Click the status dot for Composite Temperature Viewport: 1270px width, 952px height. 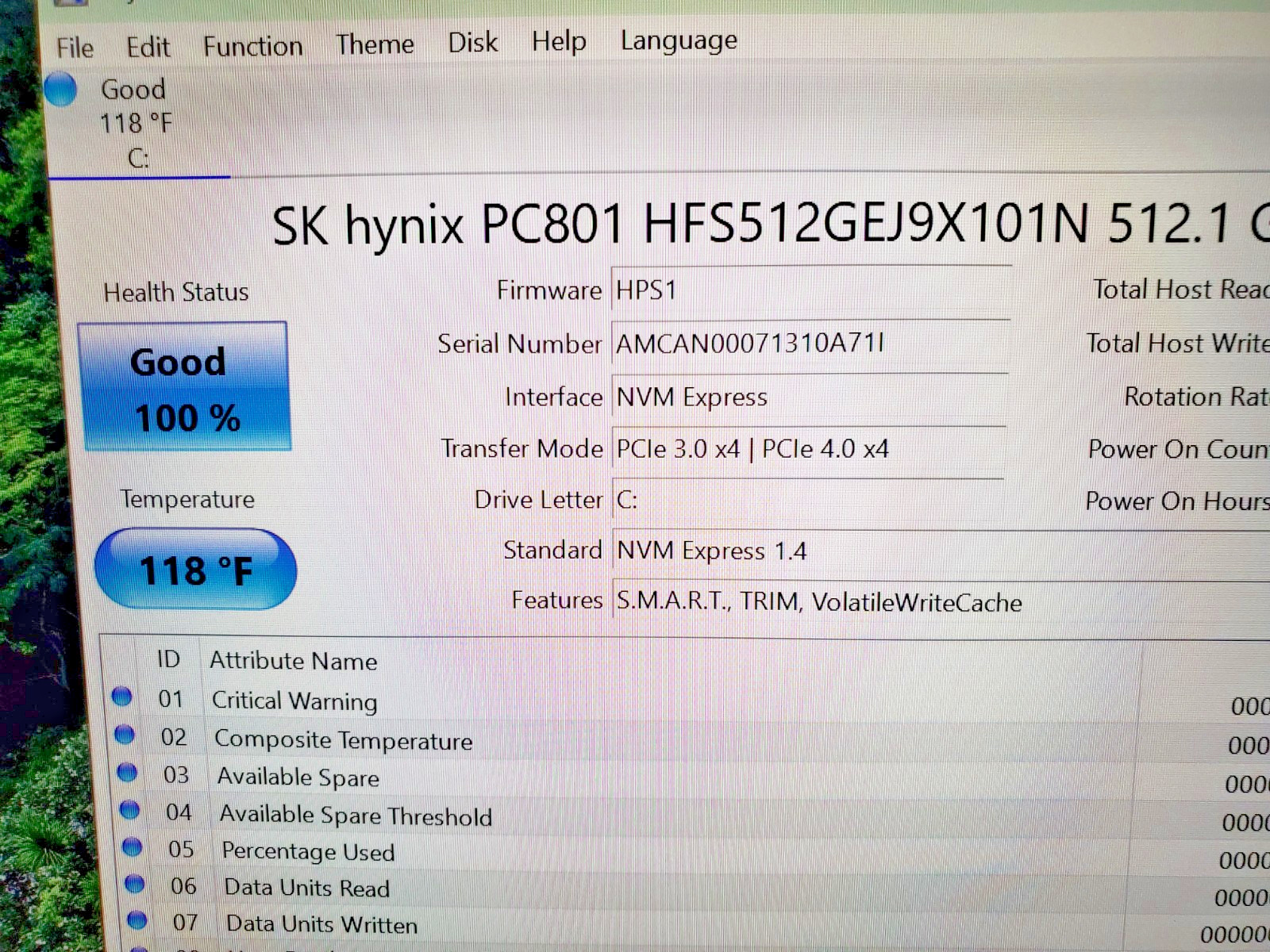pyautogui.click(x=125, y=735)
